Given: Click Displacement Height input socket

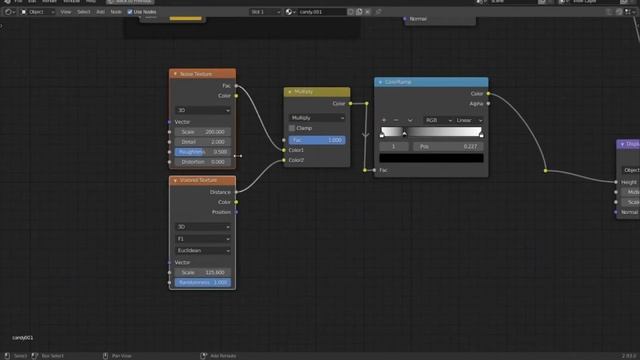Looking at the screenshot, I should tap(616, 182).
